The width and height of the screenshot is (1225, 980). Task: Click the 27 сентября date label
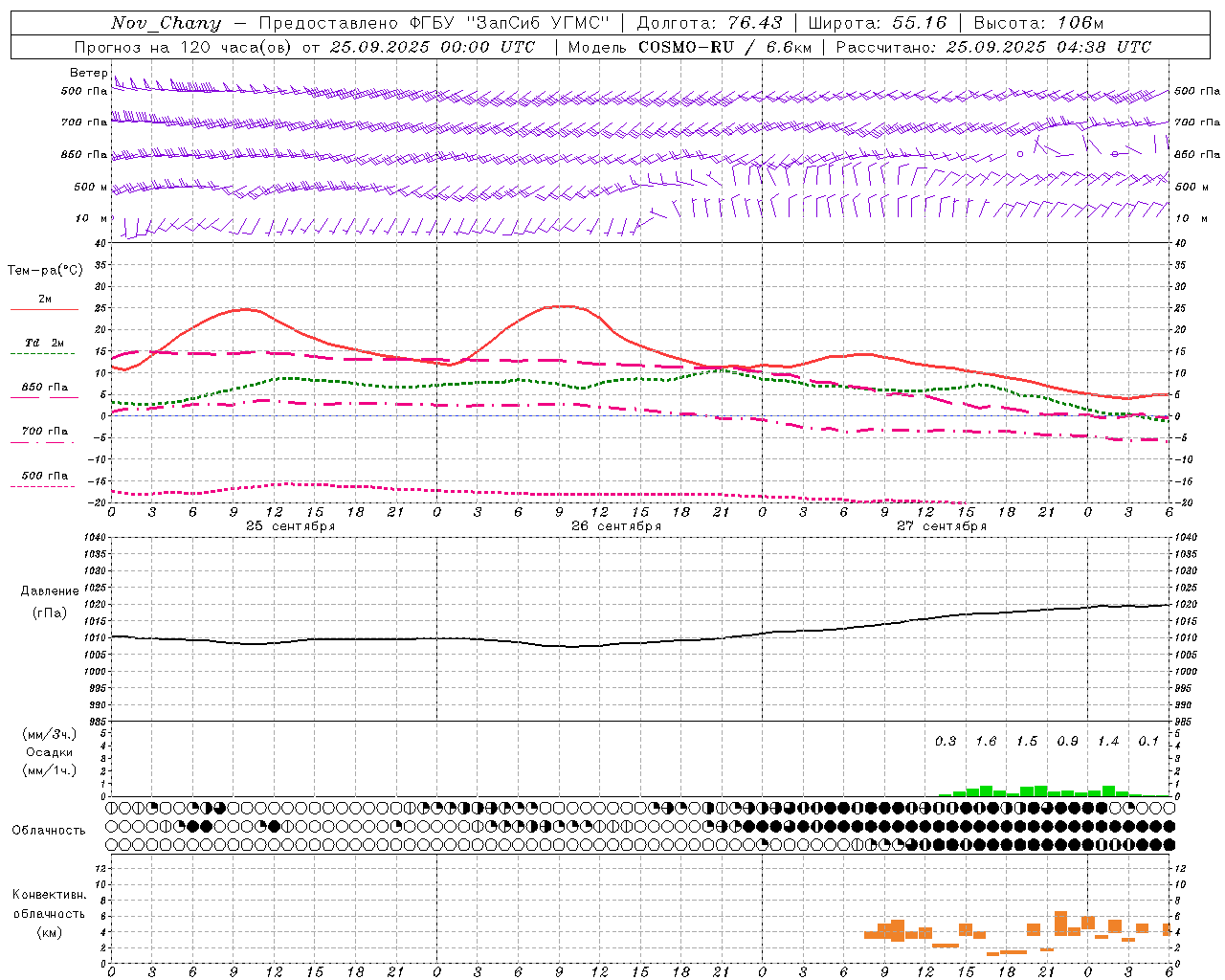coord(942,526)
